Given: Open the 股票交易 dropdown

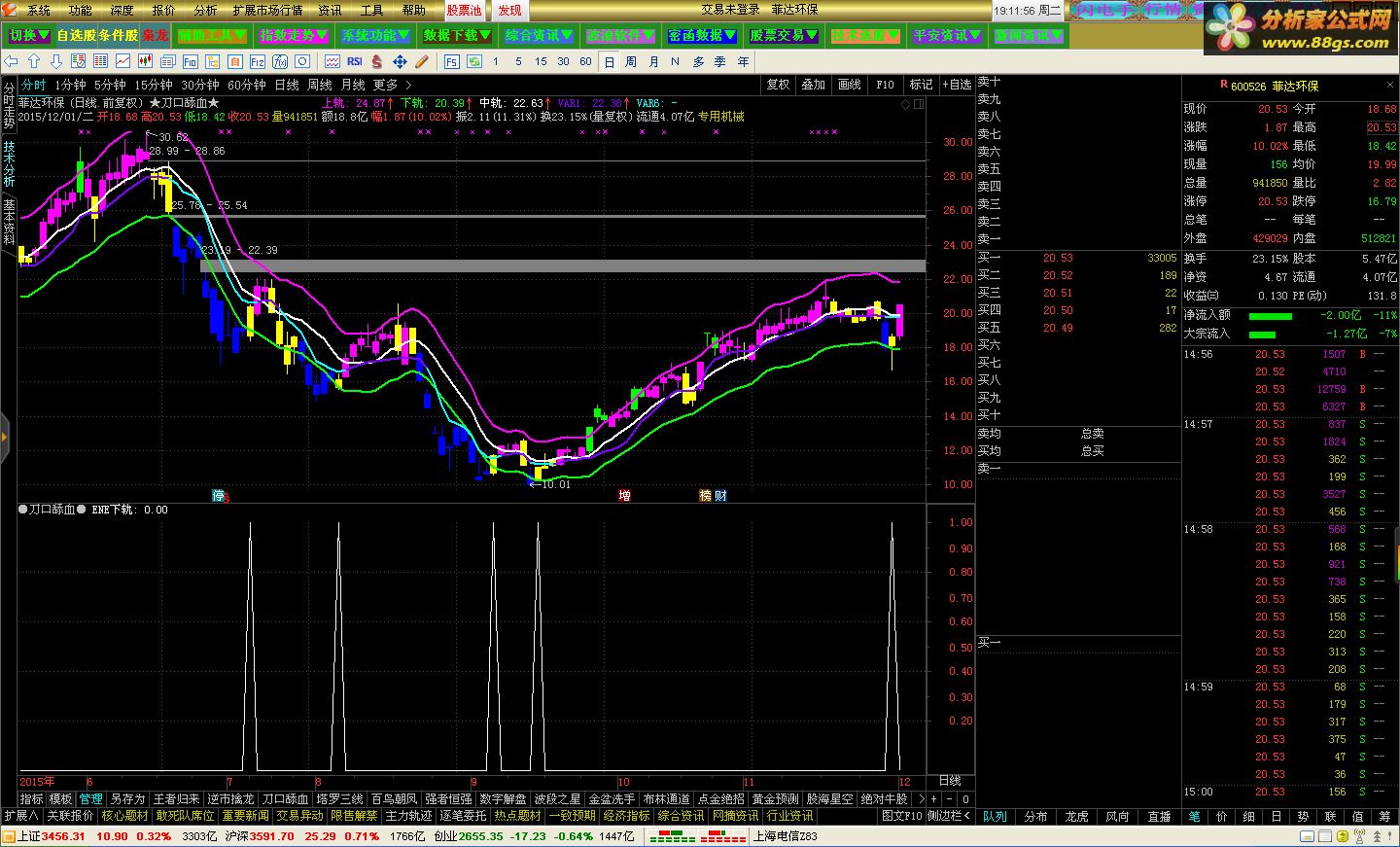Looking at the screenshot, I should [x=785, y=35].
